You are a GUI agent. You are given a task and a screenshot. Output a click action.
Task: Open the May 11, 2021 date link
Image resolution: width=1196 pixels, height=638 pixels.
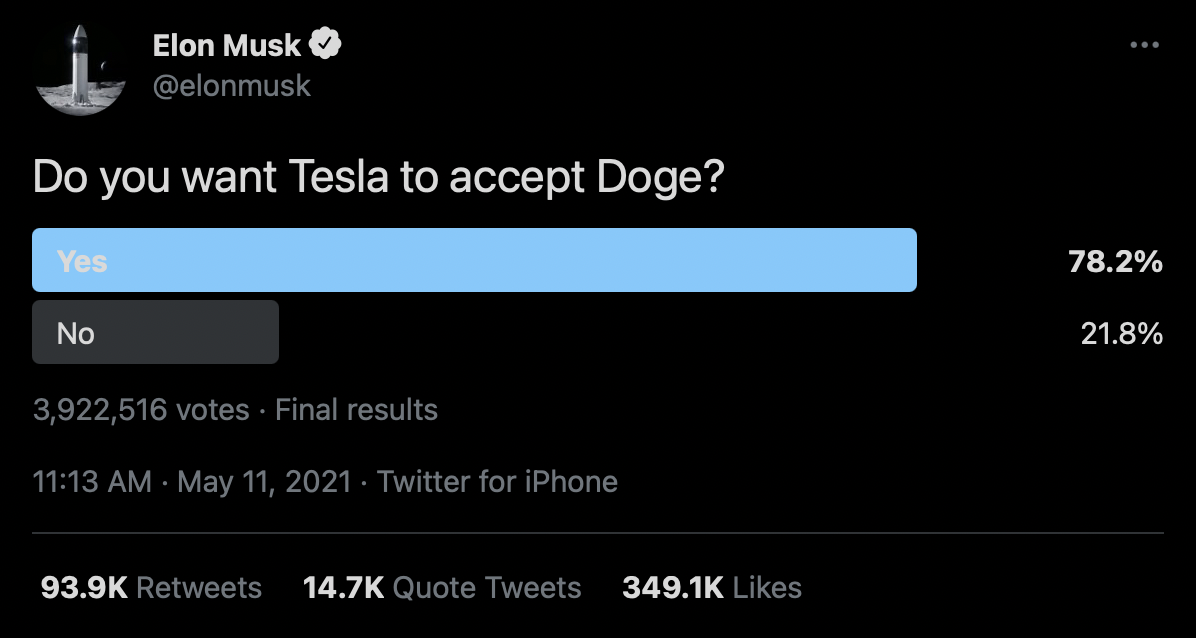coord(264,482)
